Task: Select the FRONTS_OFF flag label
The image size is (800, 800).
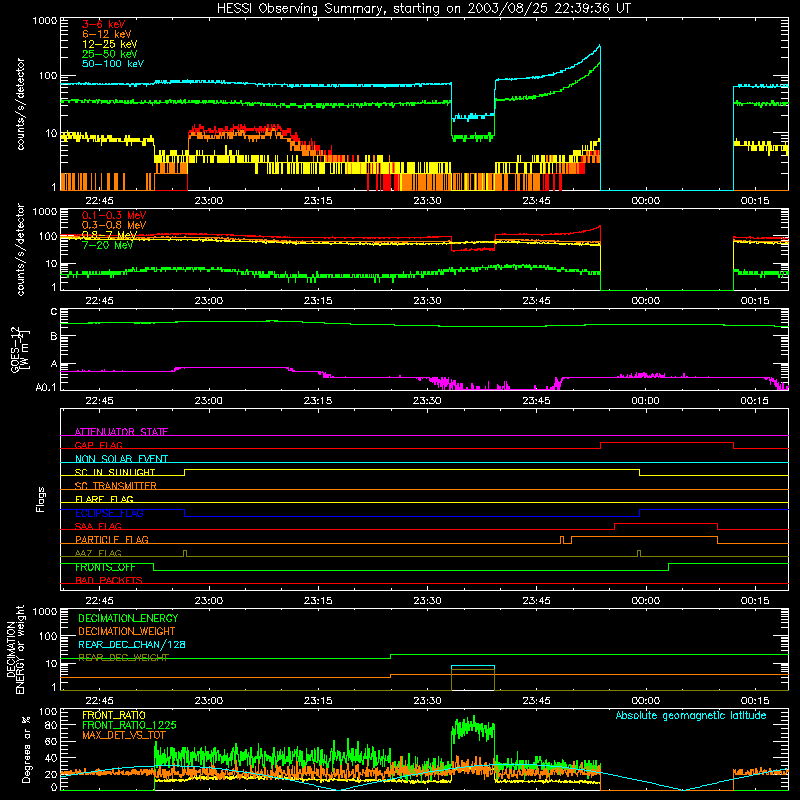Action: [105, 567]
